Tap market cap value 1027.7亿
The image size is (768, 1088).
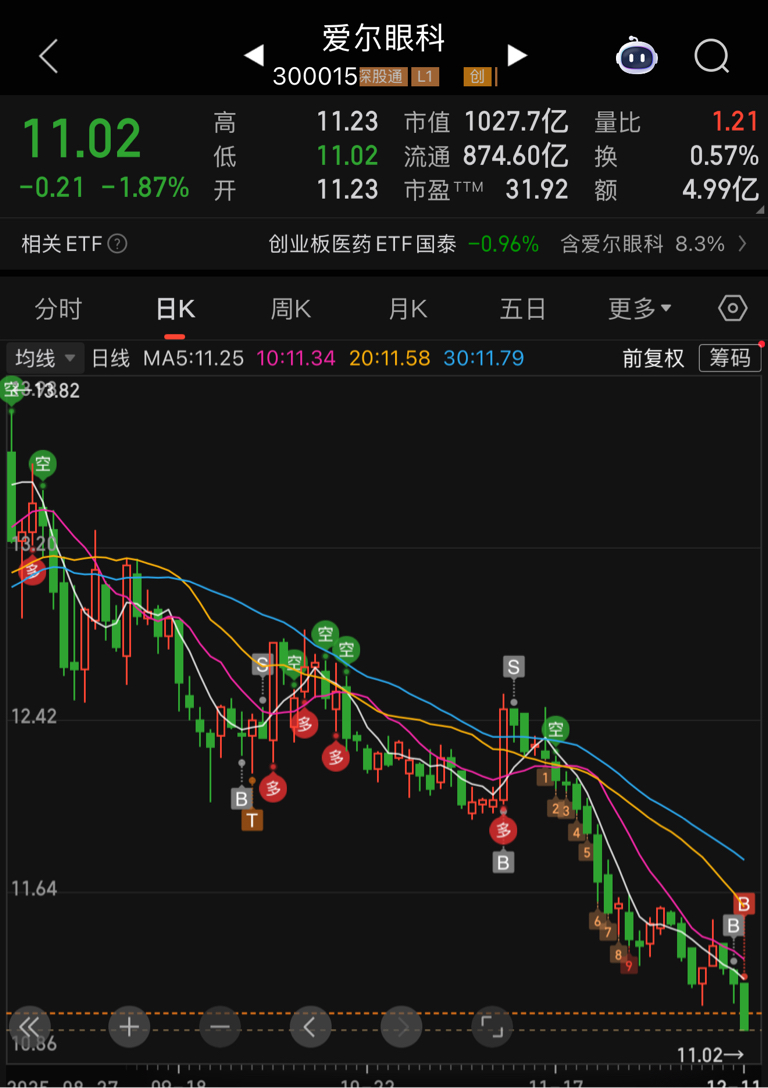516,122
